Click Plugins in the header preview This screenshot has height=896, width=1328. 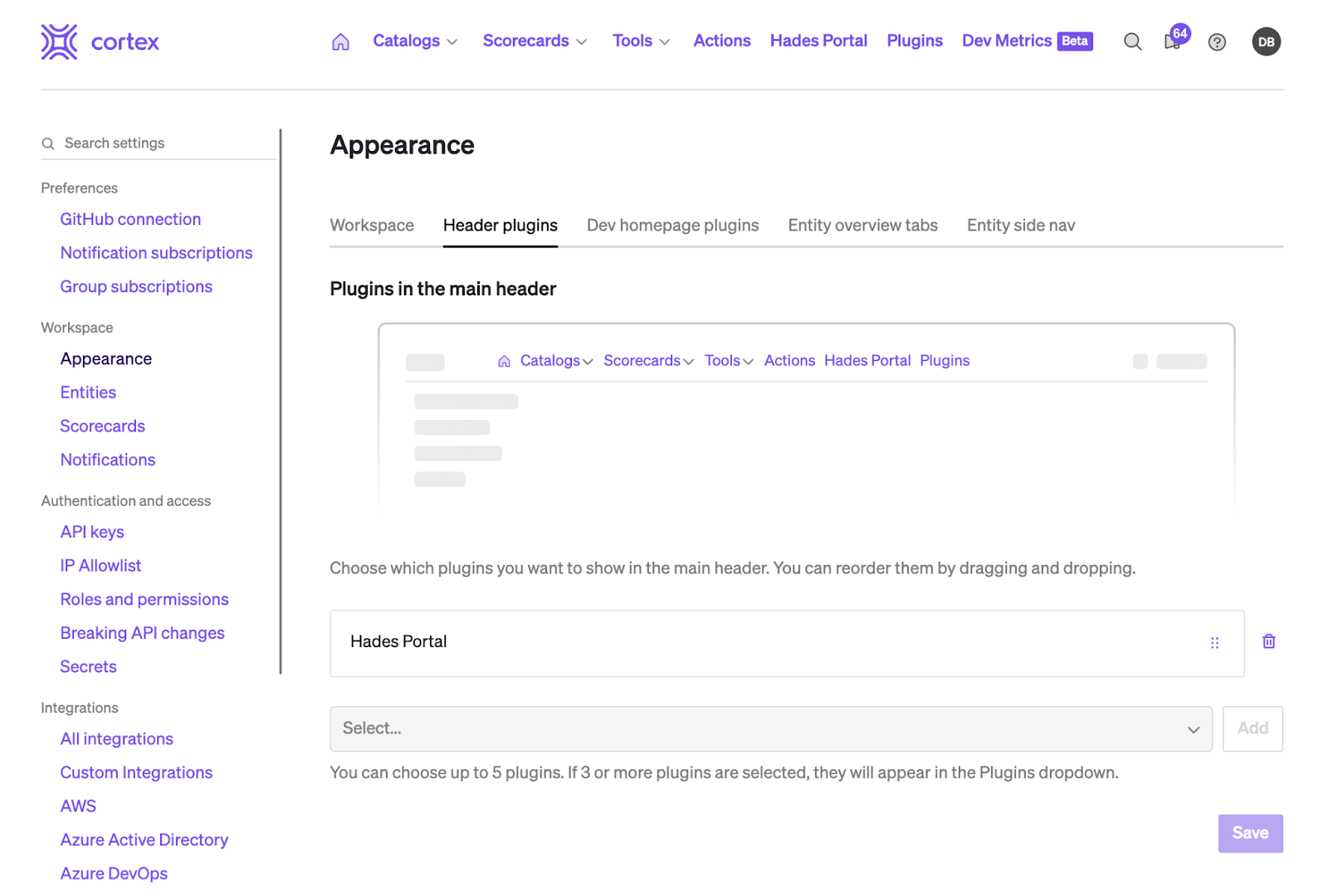point(945,361)
